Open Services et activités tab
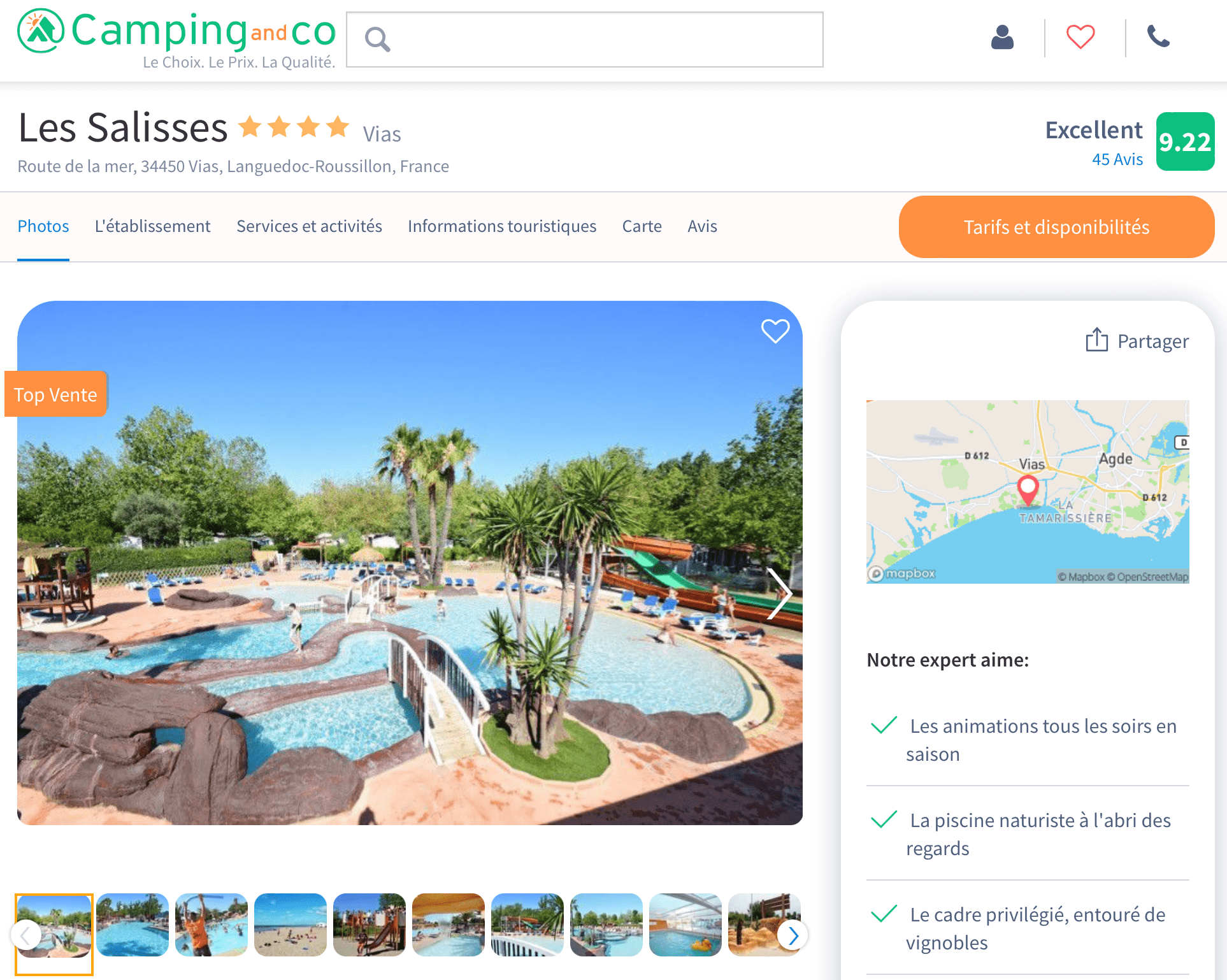 pyautogui.click(x=309, y=226)
